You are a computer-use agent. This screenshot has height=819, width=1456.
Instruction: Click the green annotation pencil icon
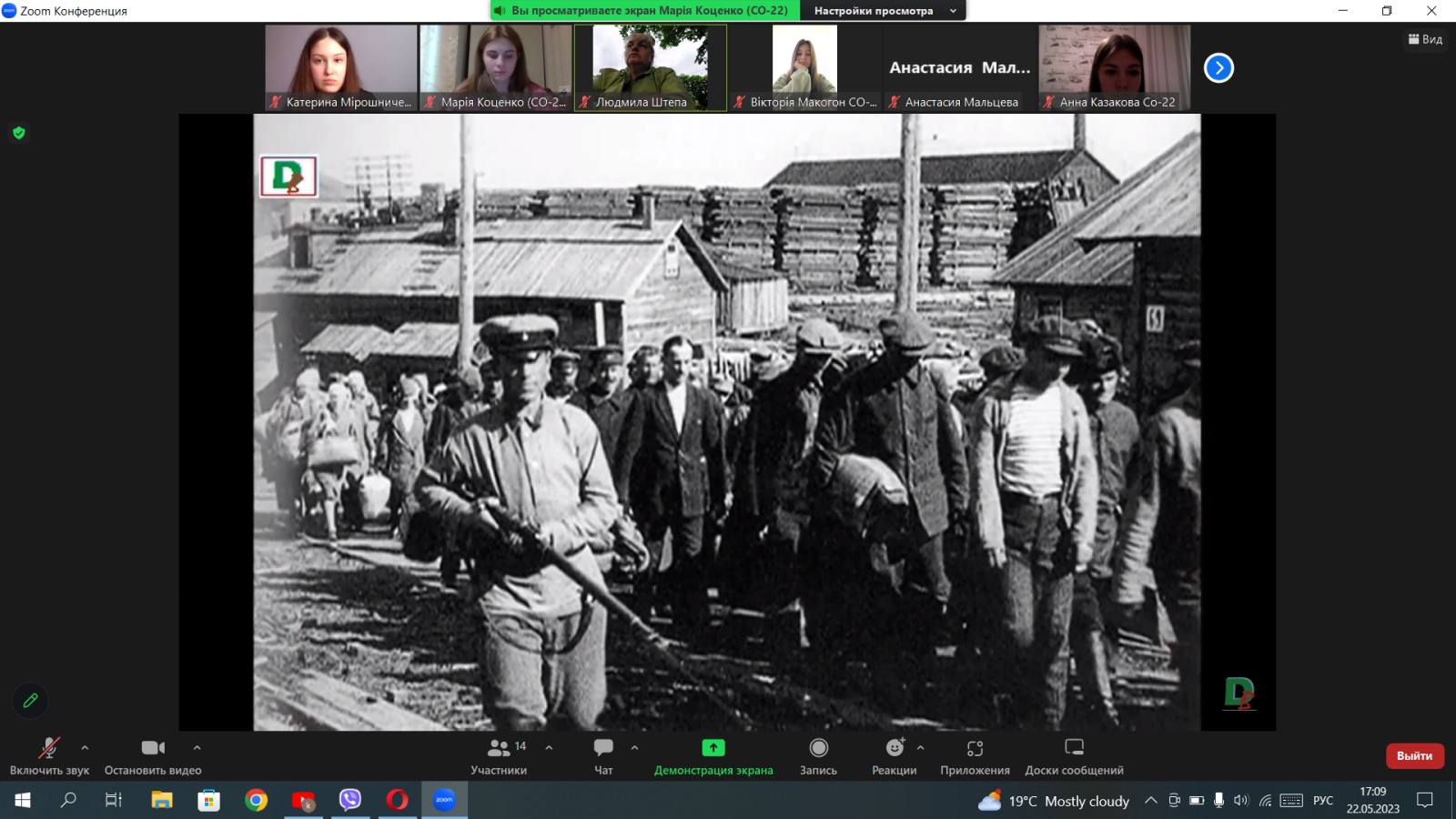30,701
